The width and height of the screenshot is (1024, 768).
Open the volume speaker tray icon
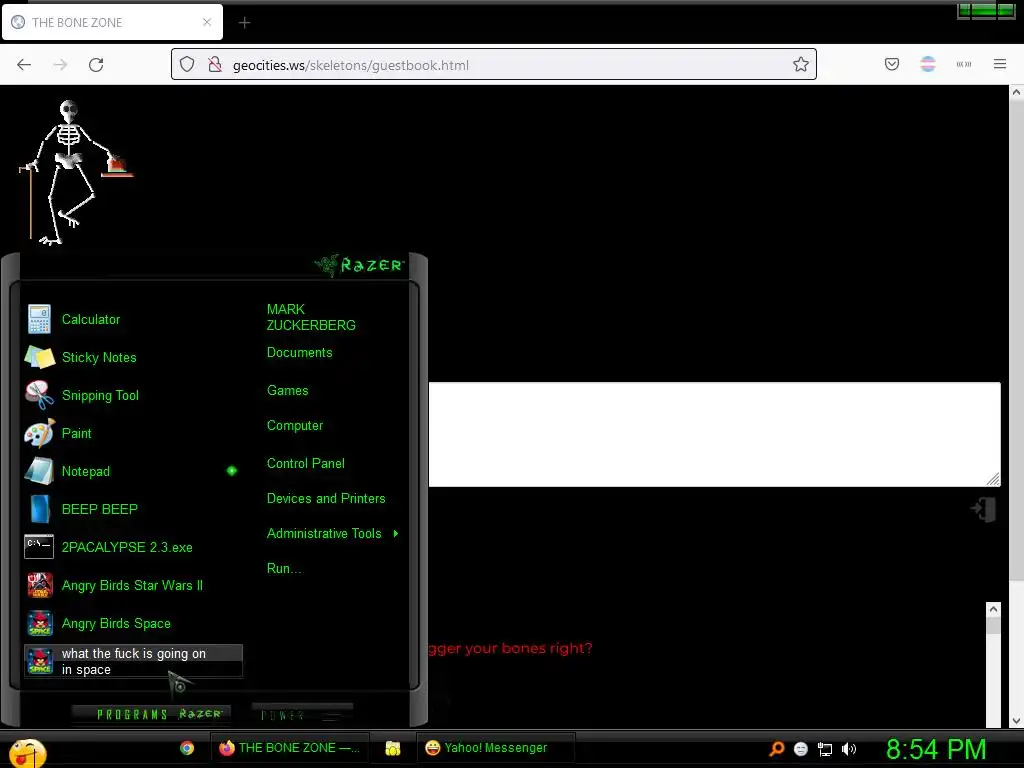pyautogui.click(x=849, y=749)
